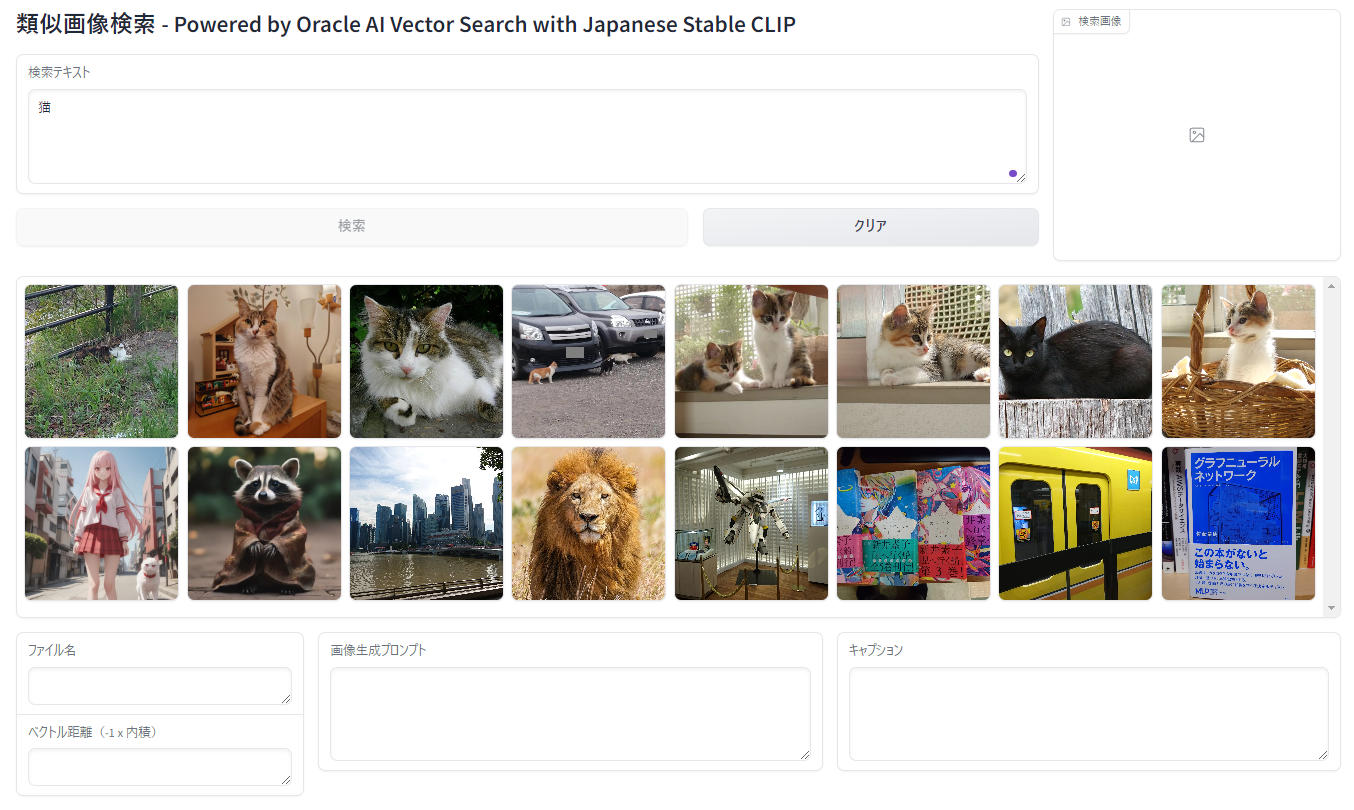
Task: Select the single calico kitten lying thumbnail
Action: click(x=913, y=361)
